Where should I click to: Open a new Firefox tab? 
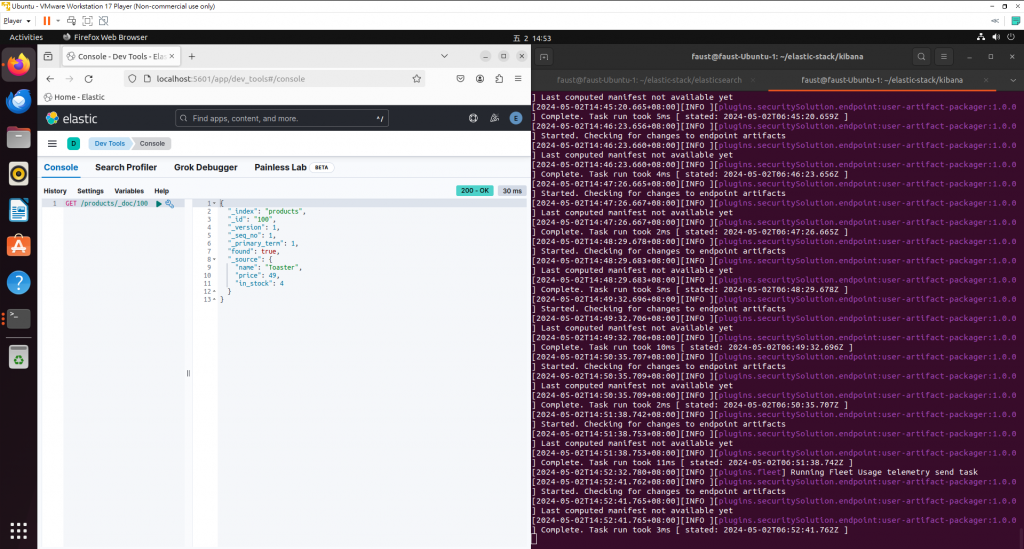(x=192, y=57)
